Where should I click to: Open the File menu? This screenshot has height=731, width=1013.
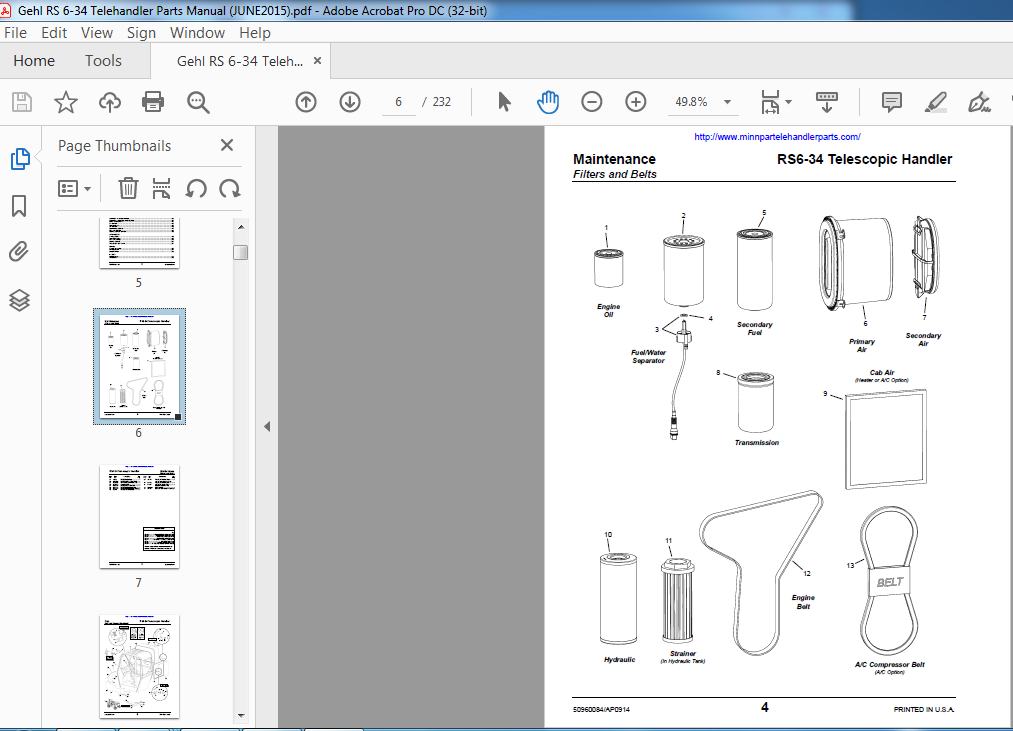(x=16, y=33)
